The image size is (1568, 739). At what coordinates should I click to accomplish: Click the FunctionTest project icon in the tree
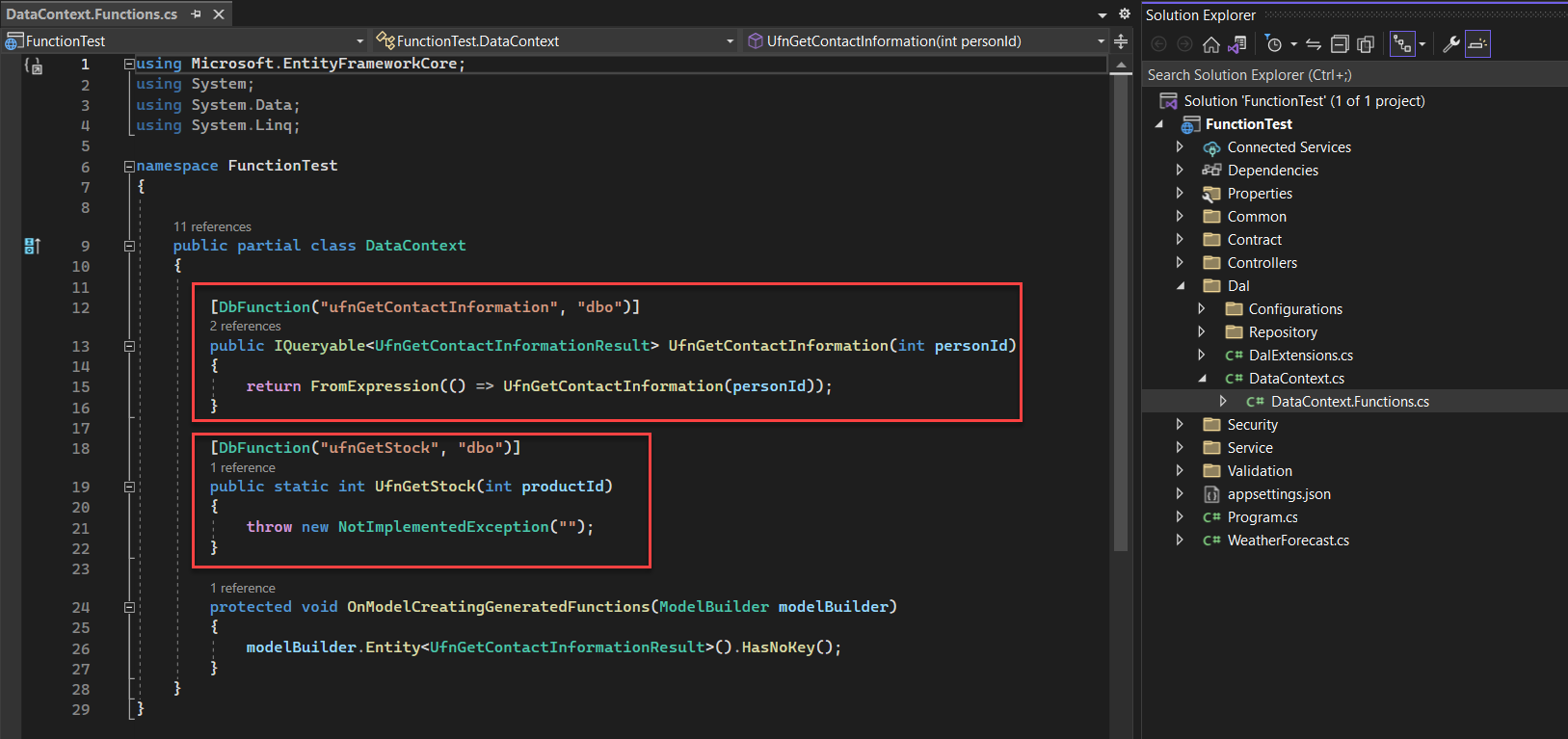(1190, 124)
